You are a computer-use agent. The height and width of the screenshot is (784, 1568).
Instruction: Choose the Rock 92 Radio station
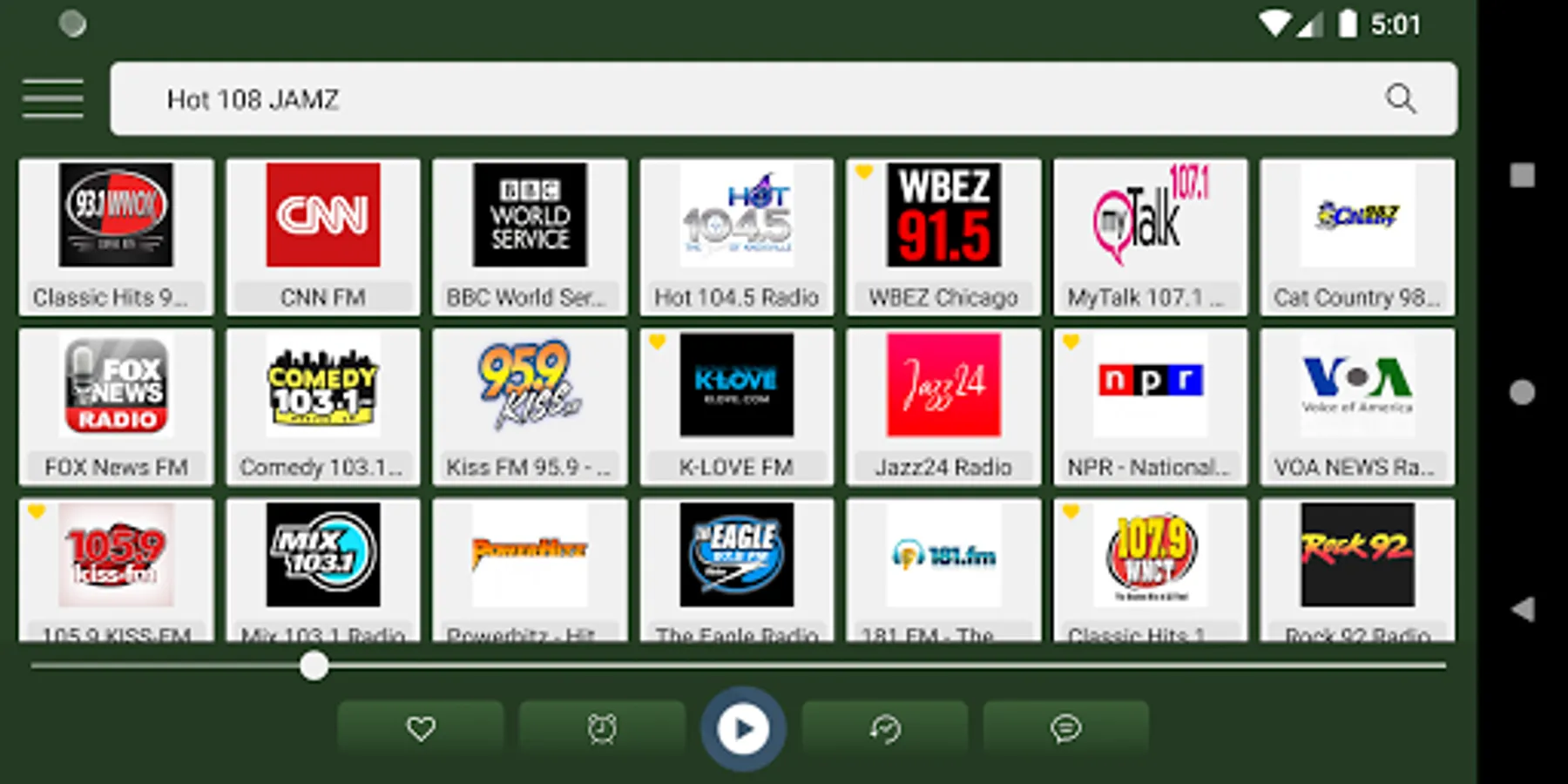click(x=1357, y=570)
